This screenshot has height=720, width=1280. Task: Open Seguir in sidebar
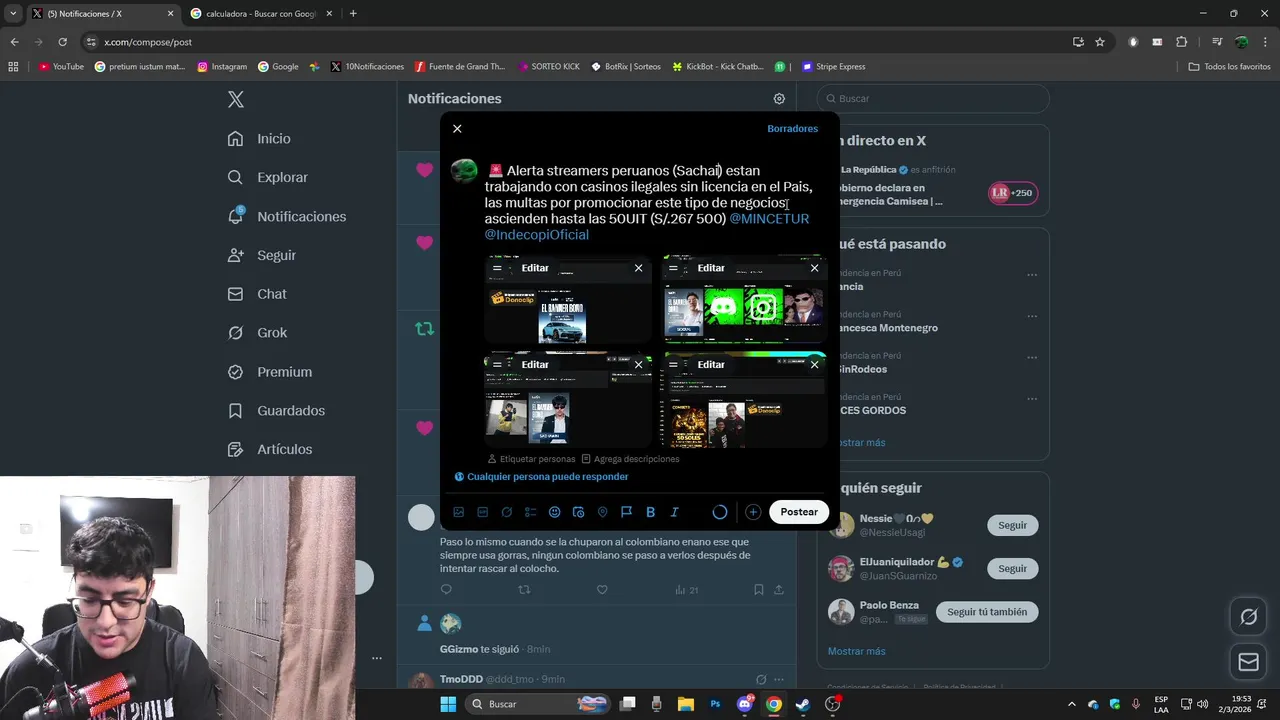(261, 256)
